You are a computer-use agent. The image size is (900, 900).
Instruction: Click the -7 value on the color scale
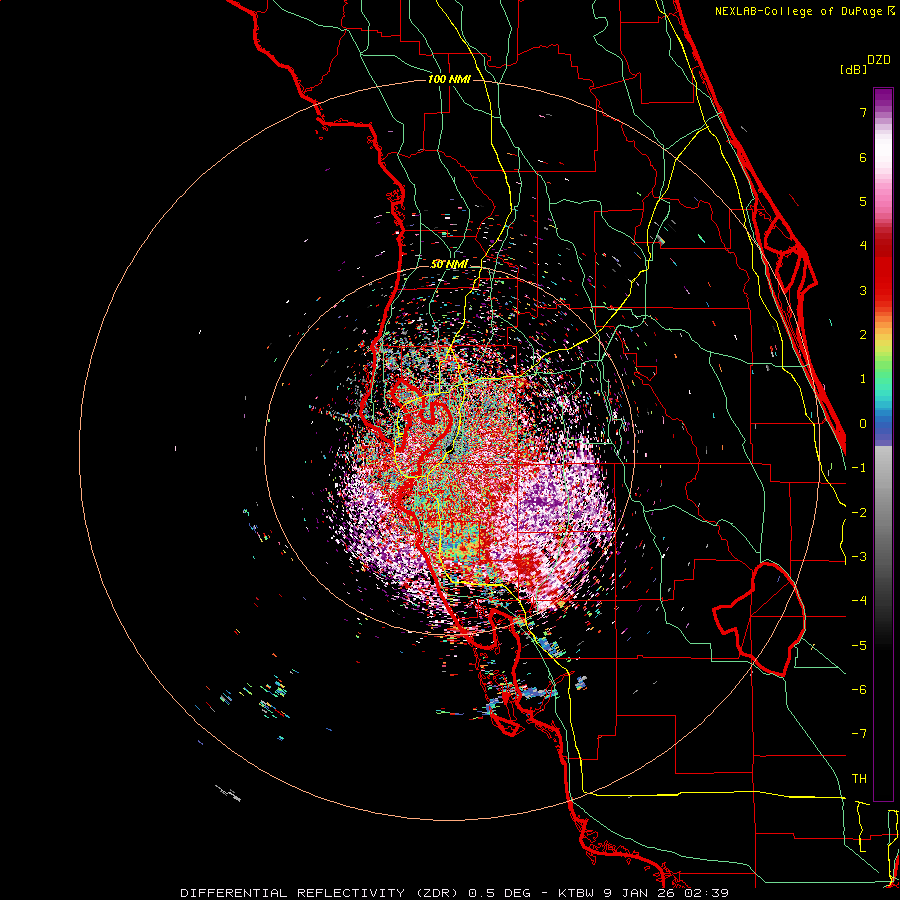point(859,734)
